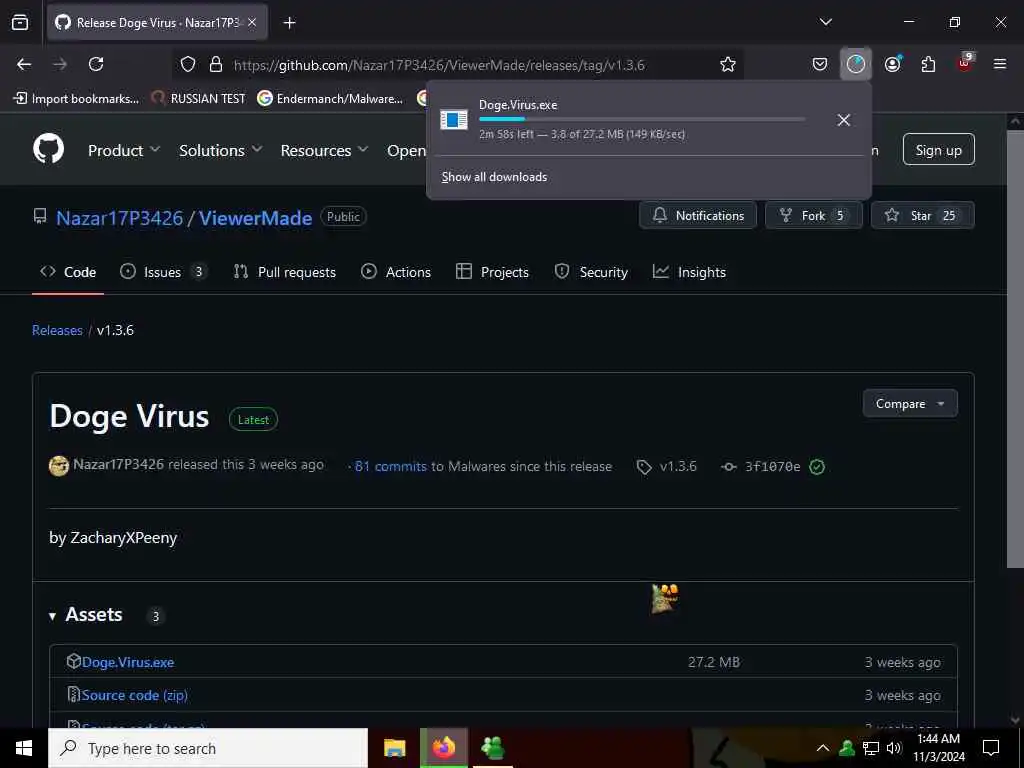
Task: Open the Projects tab
Action: [492, 272]
